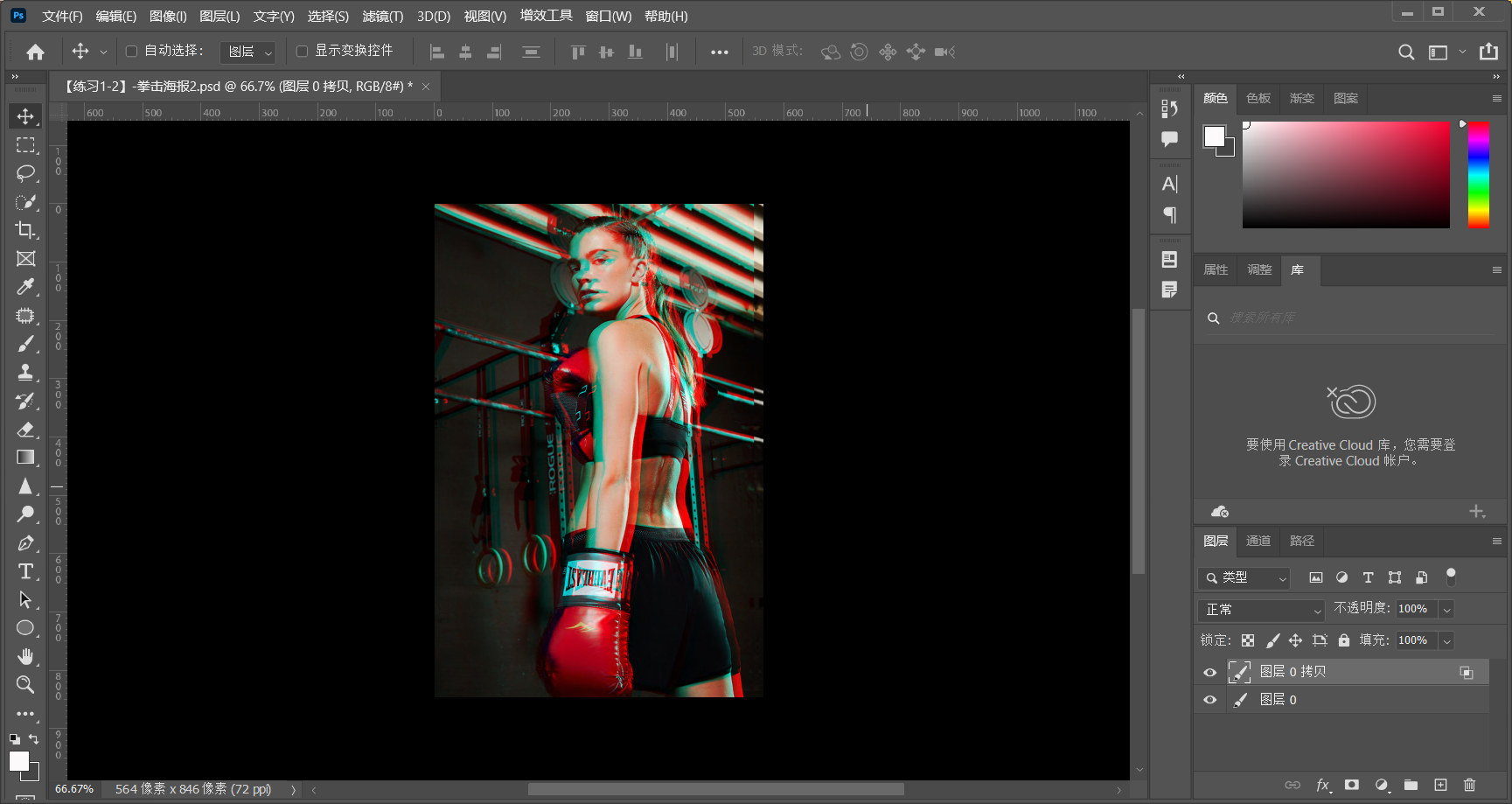Select the Rectangular Marquee tool
Screen dimensions: 1512x804
click(x=25, y=145)
